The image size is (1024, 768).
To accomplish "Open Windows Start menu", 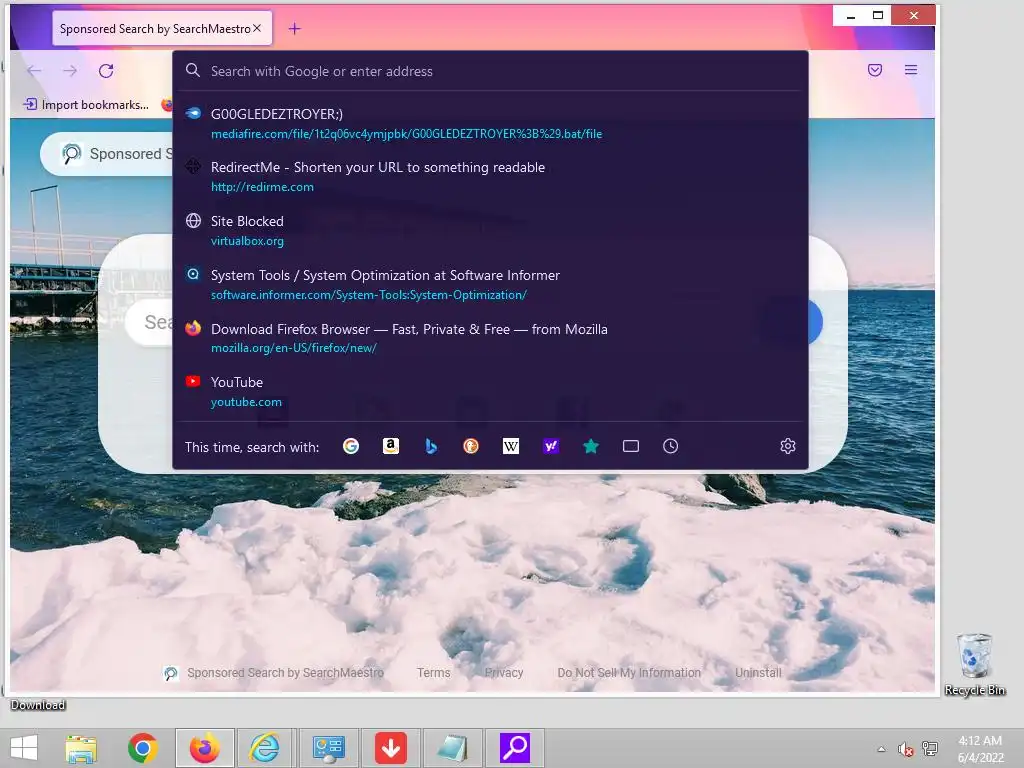I will (24, 748).
